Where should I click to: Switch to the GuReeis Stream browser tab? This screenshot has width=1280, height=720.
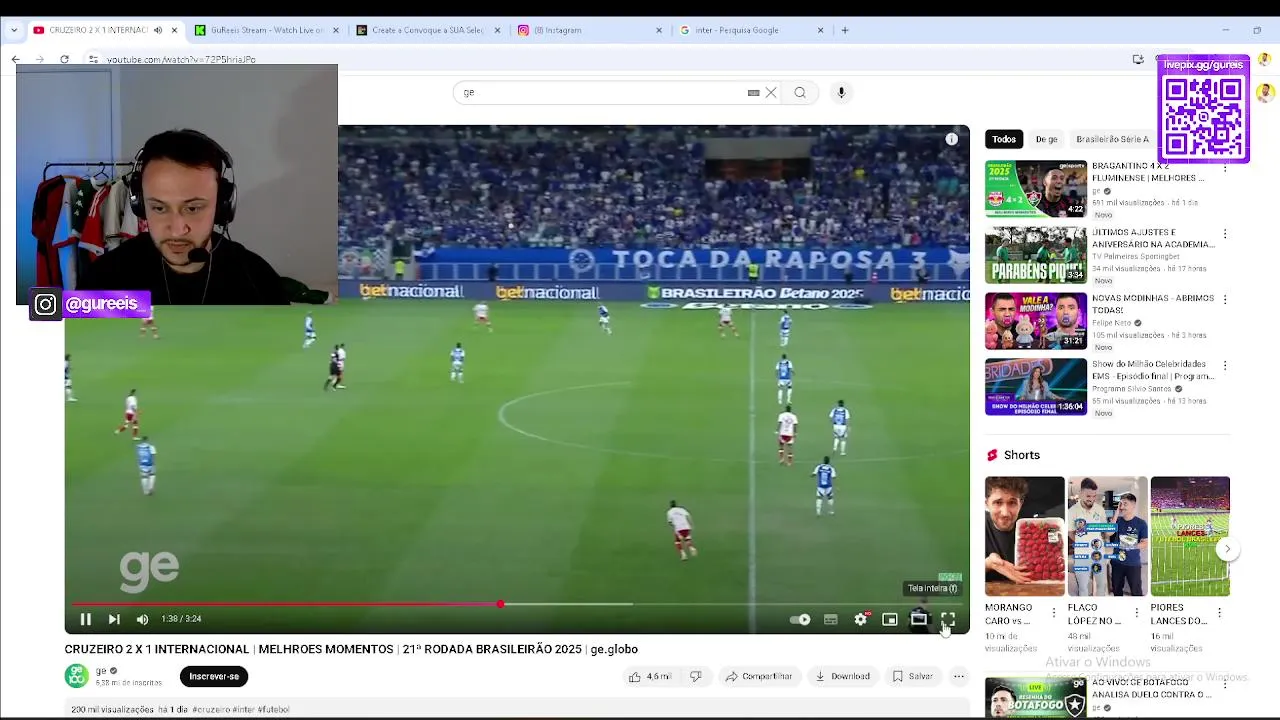pyautogui.click(x=266, y=30)
